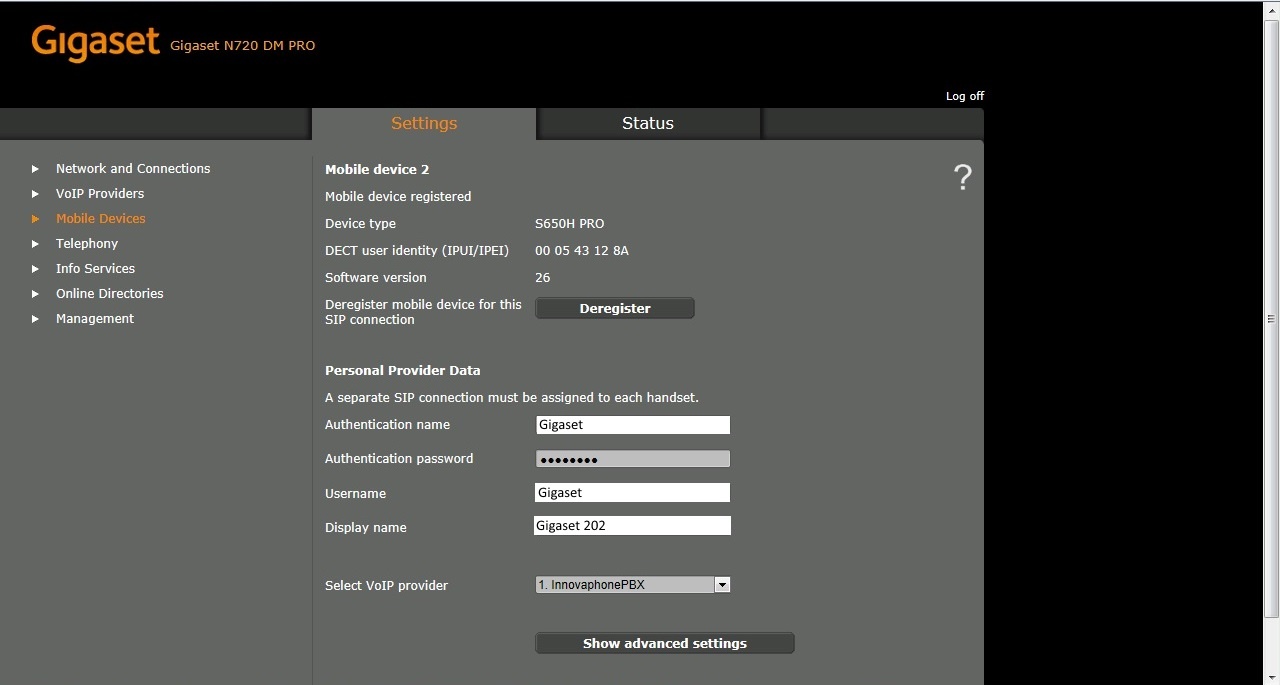
Task: Open Management menu entry
Action: (95, 319)
